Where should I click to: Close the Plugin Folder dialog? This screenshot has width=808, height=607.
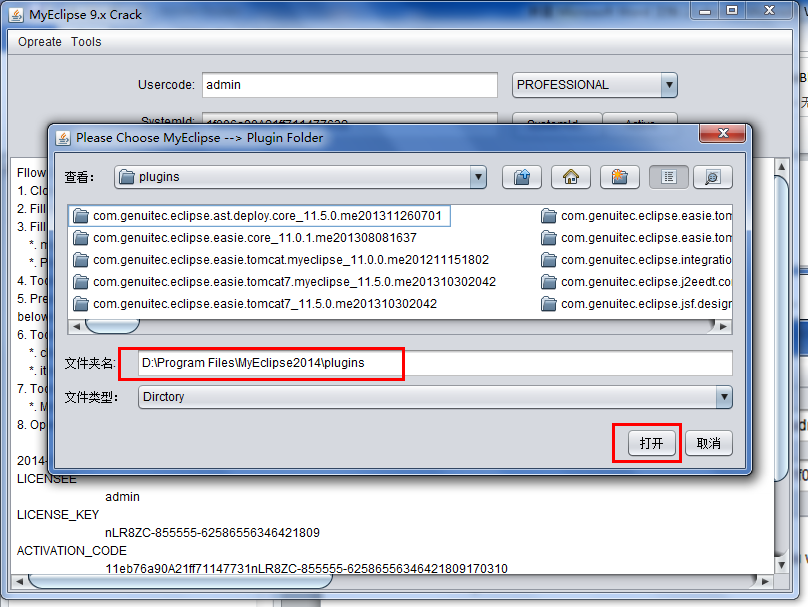[x=722, y=133]
